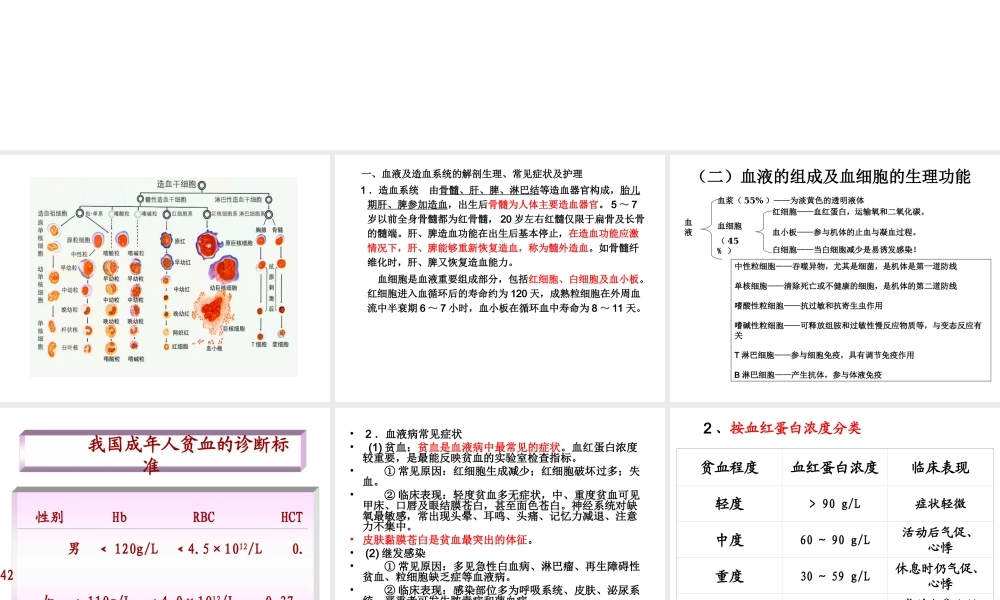Open the 2.血液病常见症状 slide thumbnail
The width and height of the screenshot is (1000, 600).
click(499, 504)
